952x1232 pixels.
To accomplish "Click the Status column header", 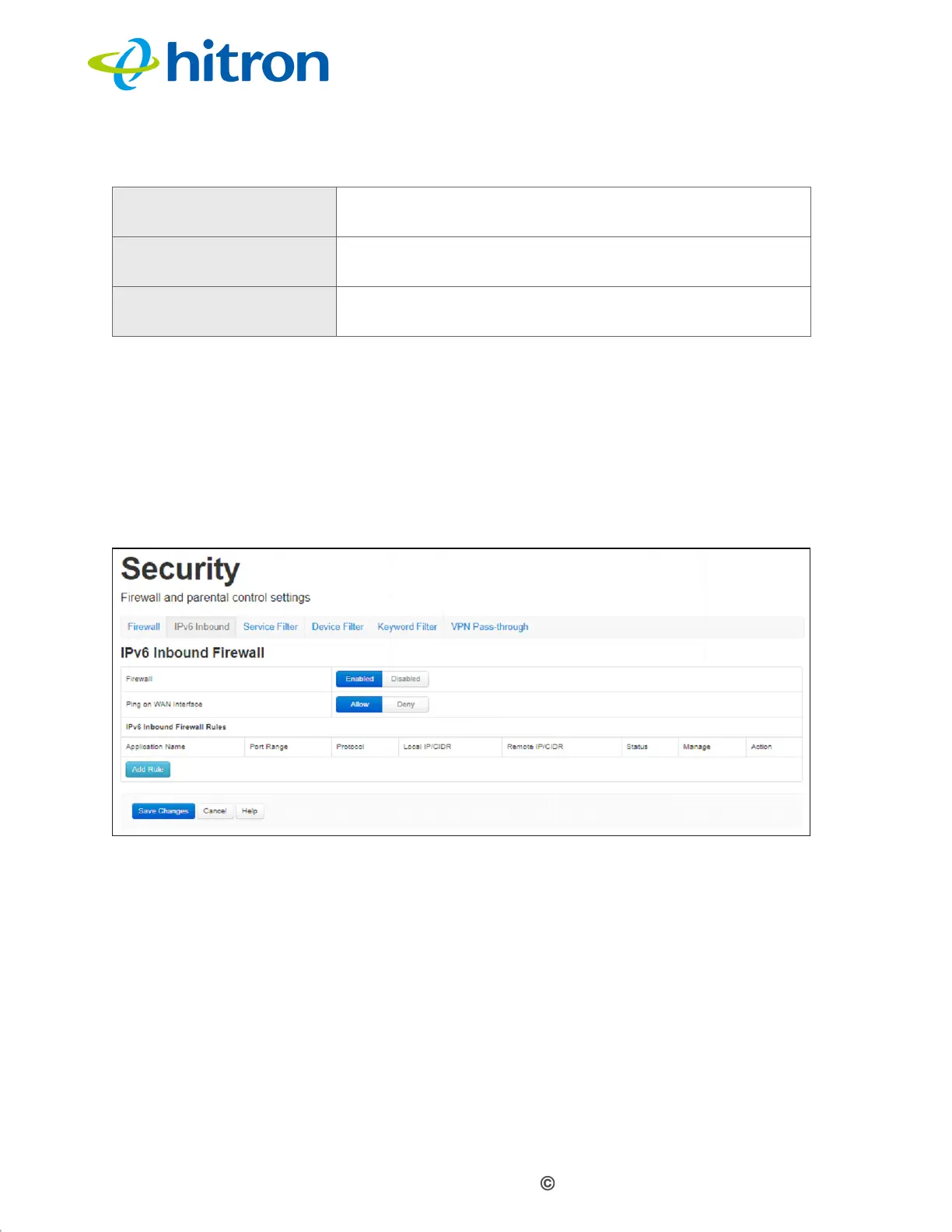I will (637, 747).
